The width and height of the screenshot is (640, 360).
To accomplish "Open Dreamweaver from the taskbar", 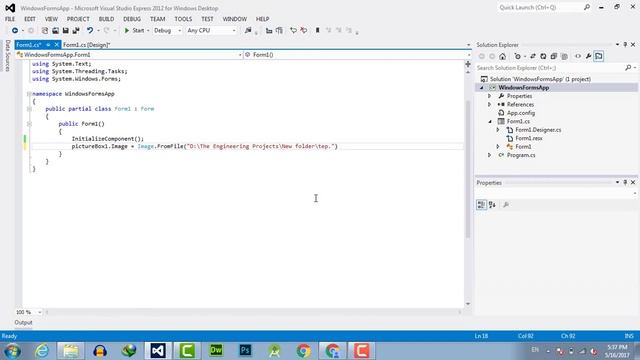I will pos(216,351).
